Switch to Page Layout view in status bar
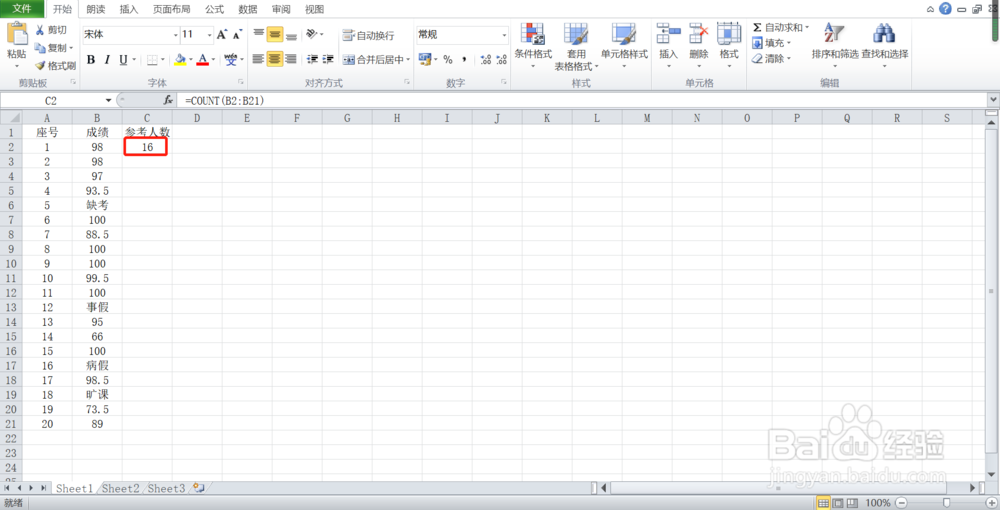 (x=838, y=503)
